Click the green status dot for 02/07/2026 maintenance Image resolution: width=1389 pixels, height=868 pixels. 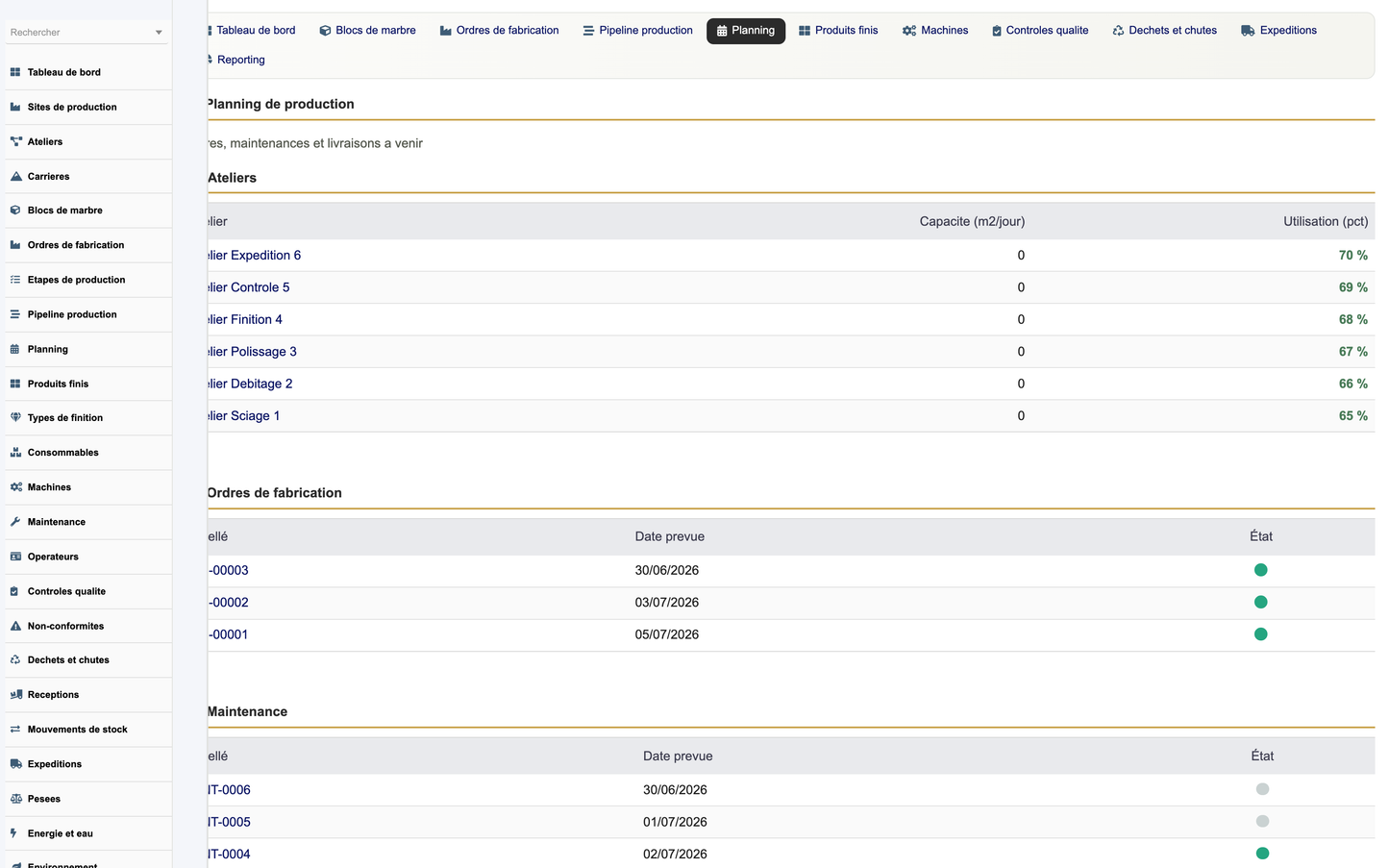point(1262,854)
